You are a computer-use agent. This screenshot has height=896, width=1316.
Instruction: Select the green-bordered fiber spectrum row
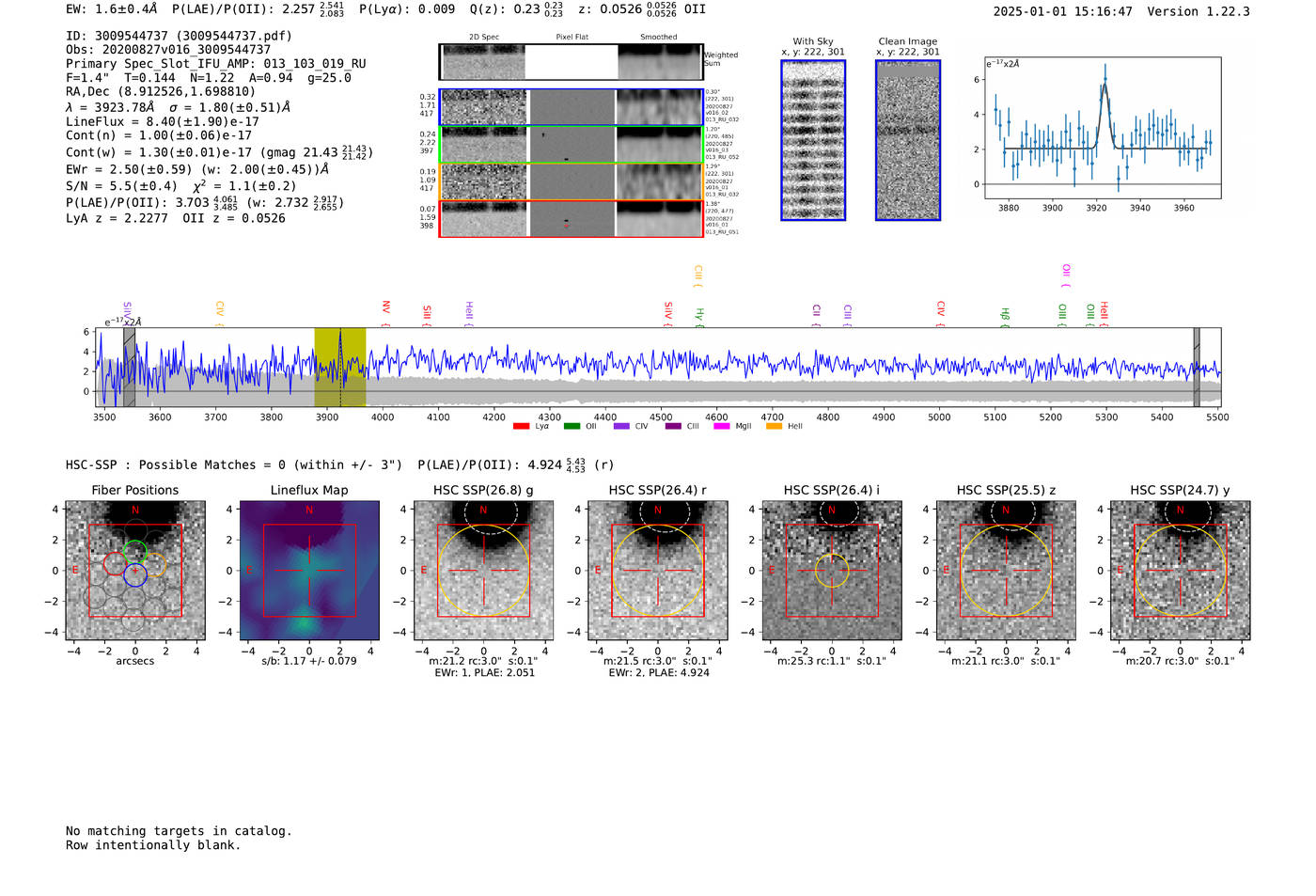(x=571, y=144)
